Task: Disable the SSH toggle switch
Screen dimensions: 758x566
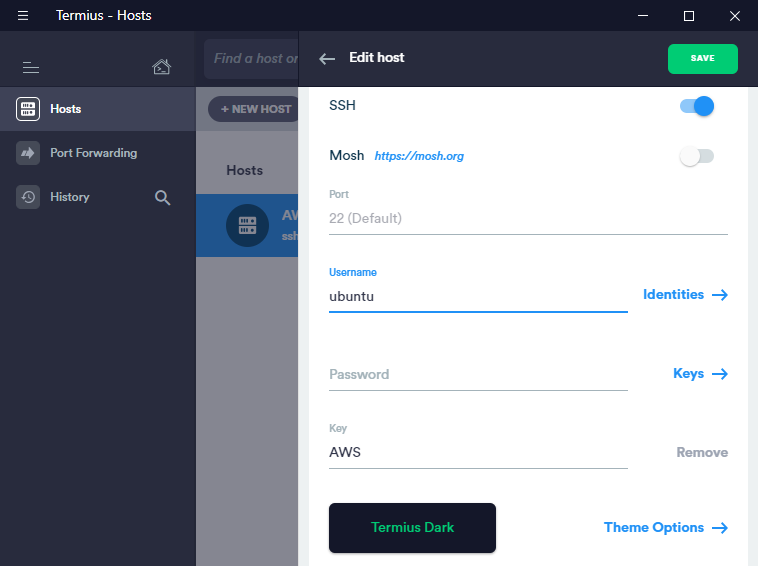Action: point(697,106)
